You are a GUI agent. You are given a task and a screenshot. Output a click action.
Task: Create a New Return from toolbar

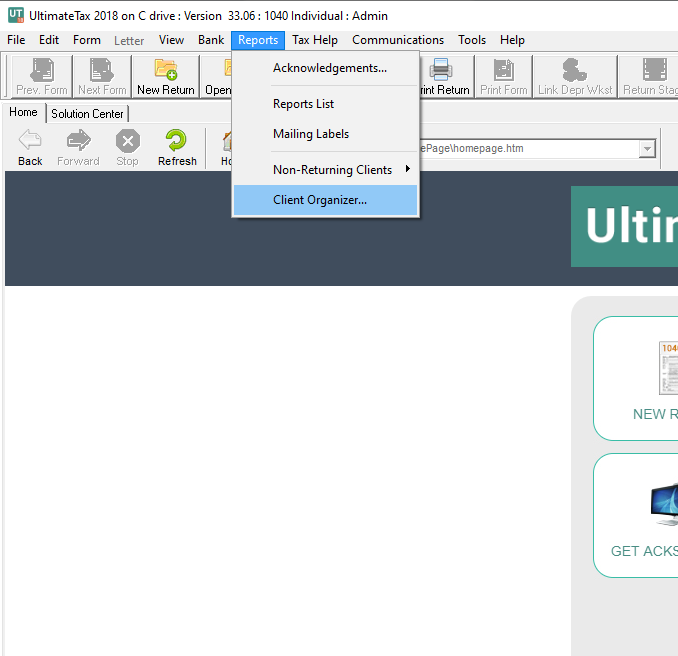[x=166, y=76]
